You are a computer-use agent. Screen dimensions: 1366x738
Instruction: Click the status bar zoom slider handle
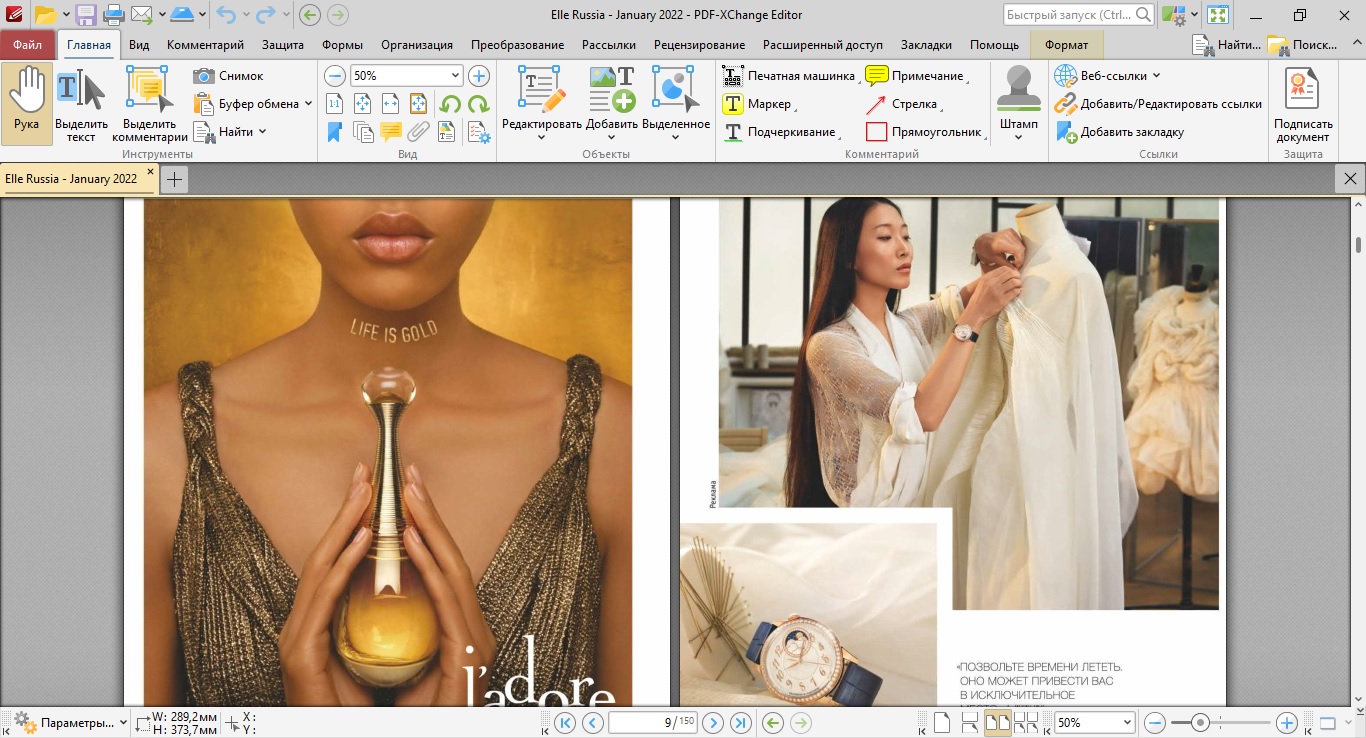point(1200,722)
